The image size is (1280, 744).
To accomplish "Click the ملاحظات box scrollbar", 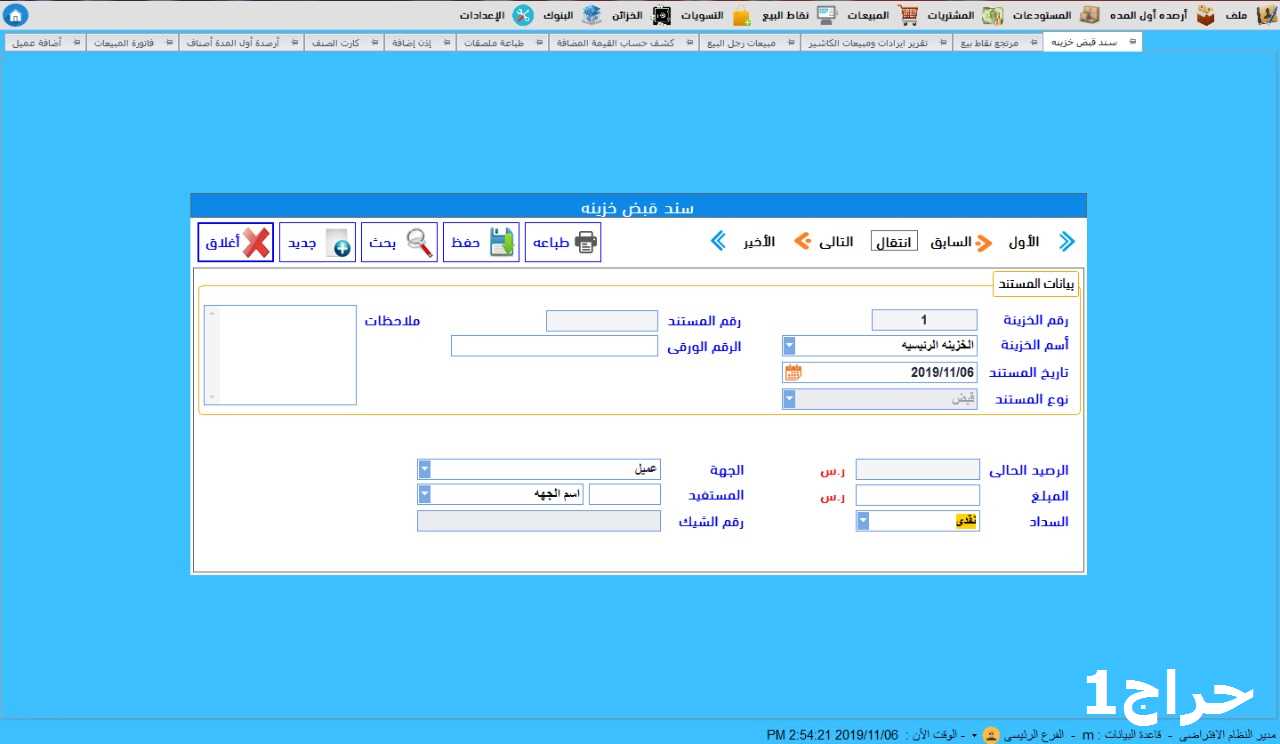I will 210,355.
